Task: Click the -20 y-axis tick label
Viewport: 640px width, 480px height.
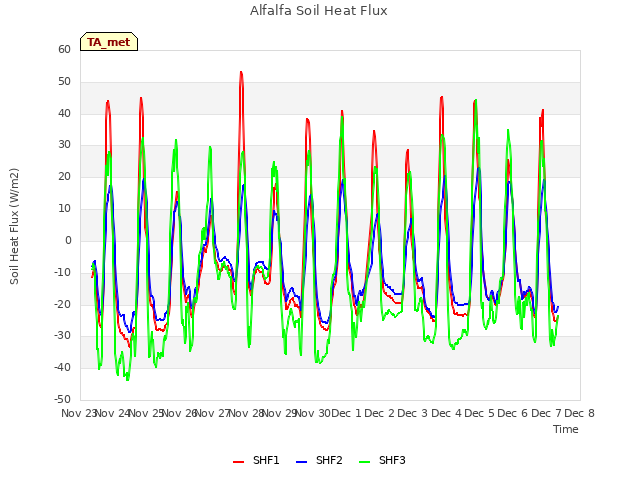Action: 63,304
